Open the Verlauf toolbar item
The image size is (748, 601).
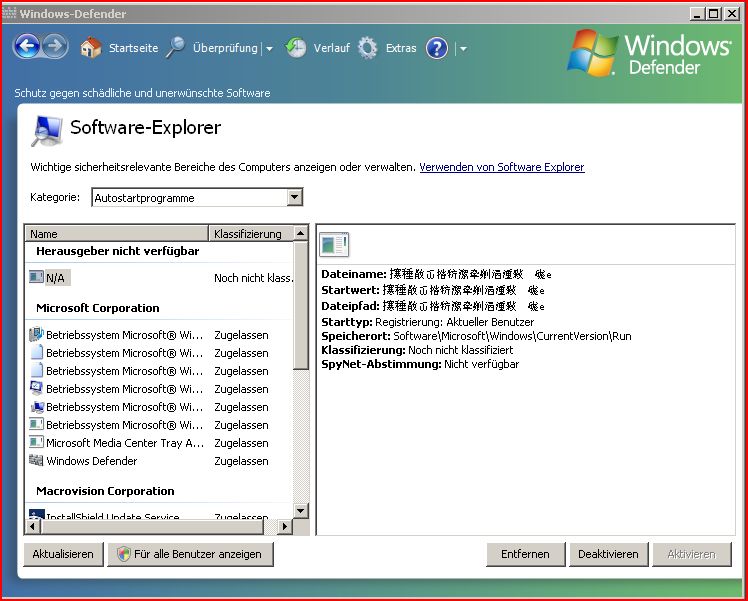pyautogui.click(x=332, y=48)
